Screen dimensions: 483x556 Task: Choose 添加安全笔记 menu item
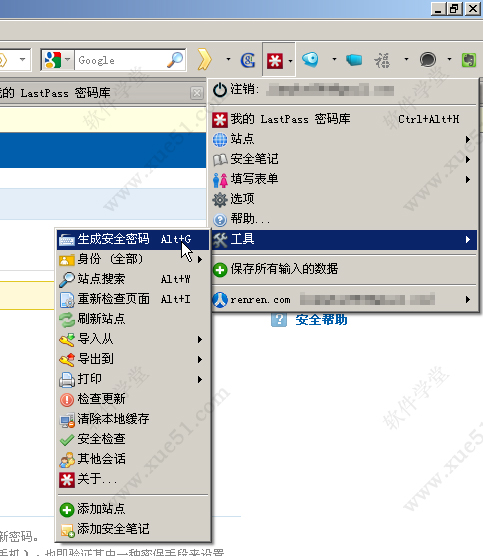pos(133,529)
